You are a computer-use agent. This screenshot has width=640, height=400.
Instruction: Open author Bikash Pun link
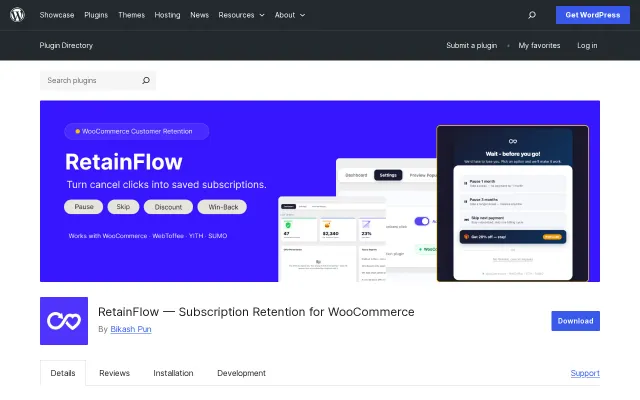click(x=131, y=329)
